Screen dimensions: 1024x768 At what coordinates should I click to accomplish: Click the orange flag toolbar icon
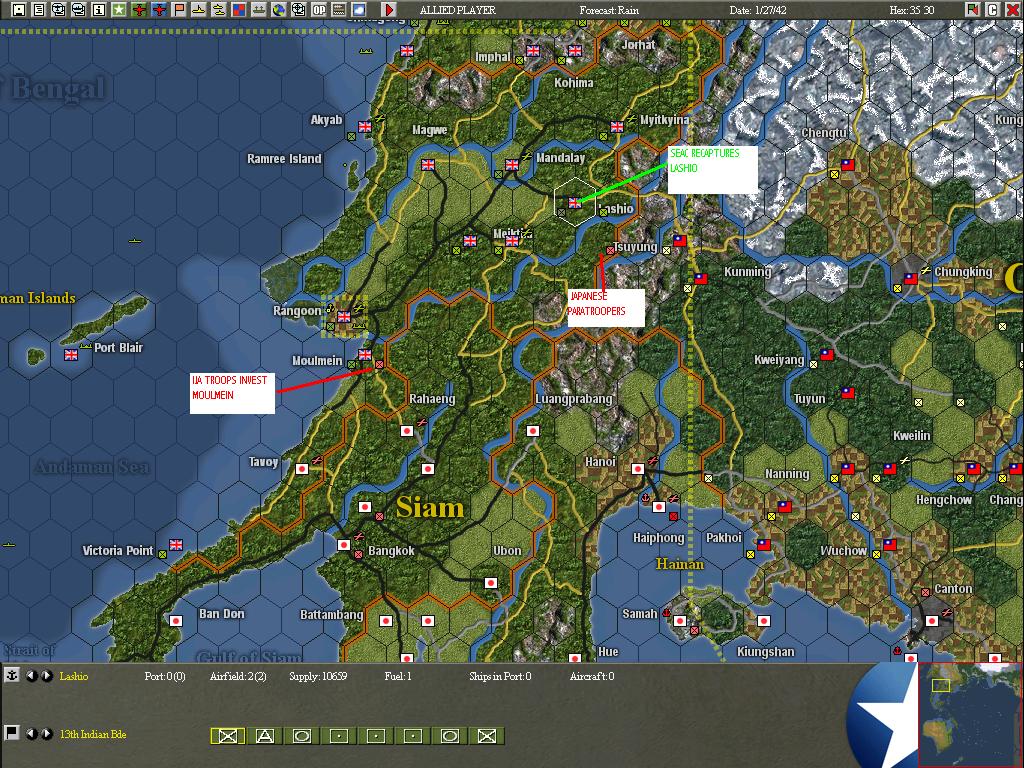[179, 10]
